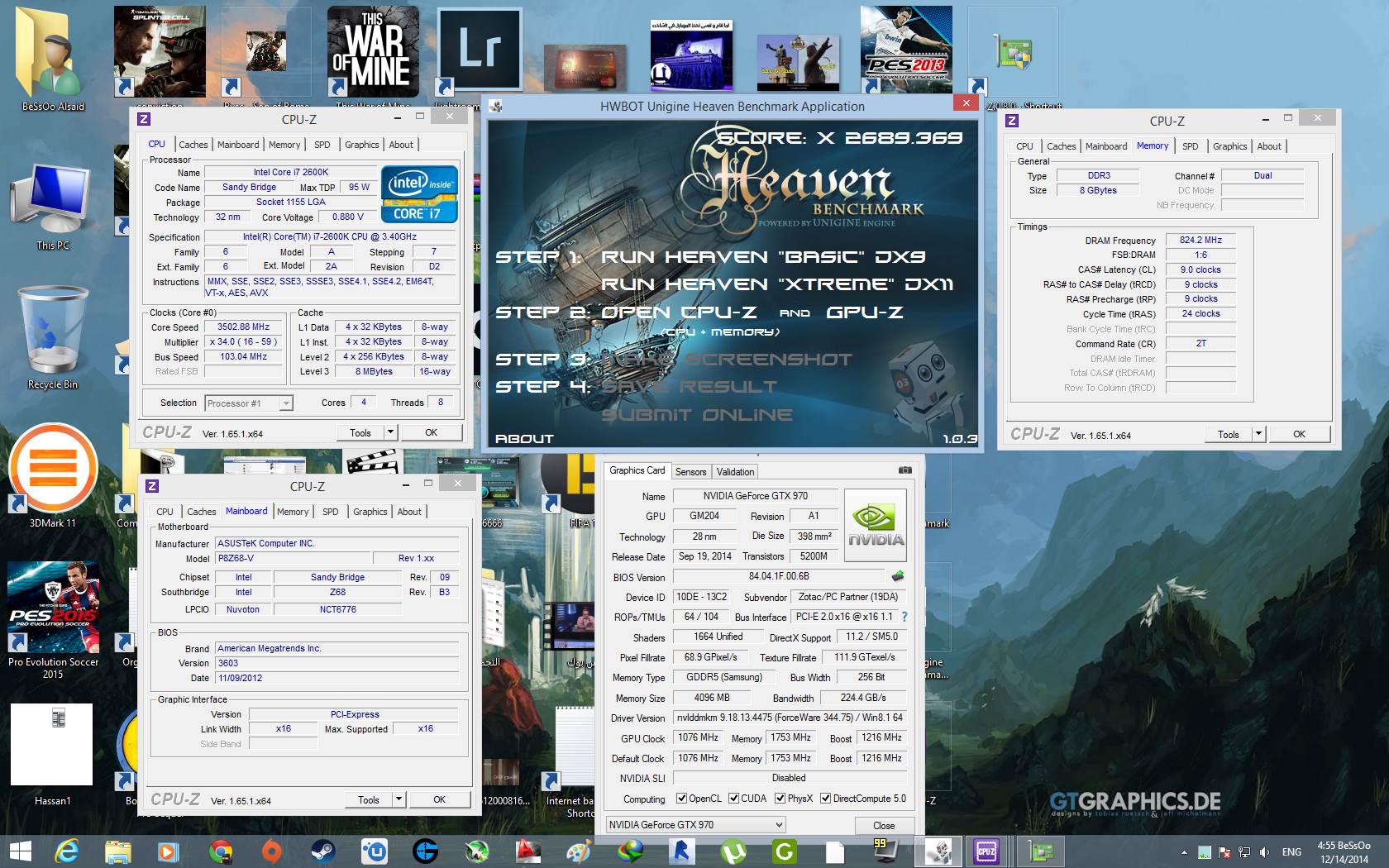
Task: Open the BeSsOo Alsaid folder desktop icon
Action: (52, 60)
